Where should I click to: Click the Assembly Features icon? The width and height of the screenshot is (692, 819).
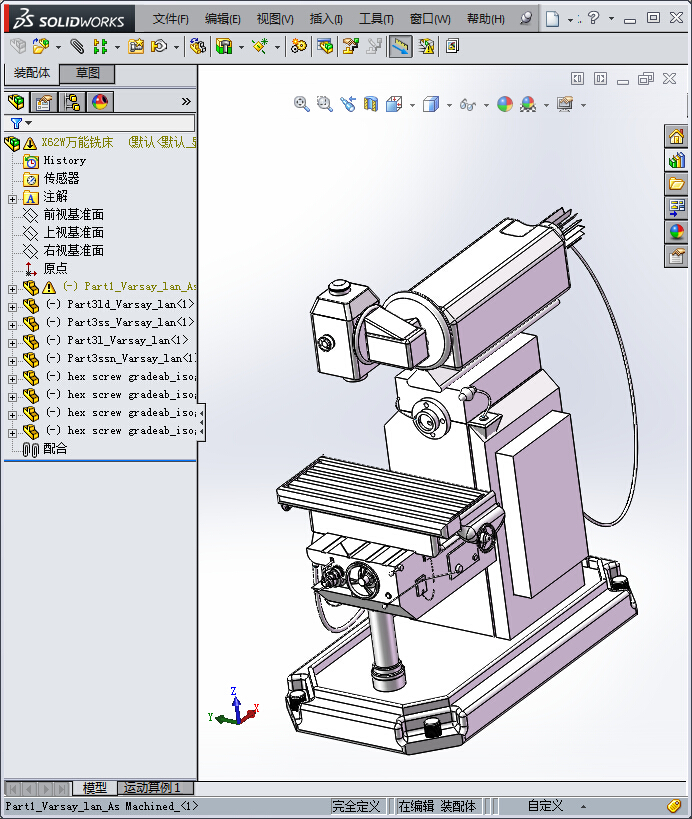[x=224, y=46]
